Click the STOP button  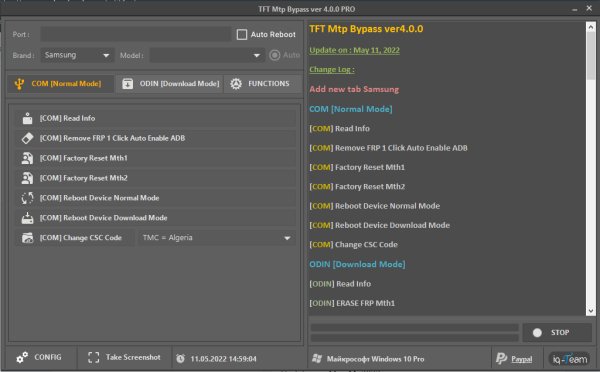pos(557,333)
